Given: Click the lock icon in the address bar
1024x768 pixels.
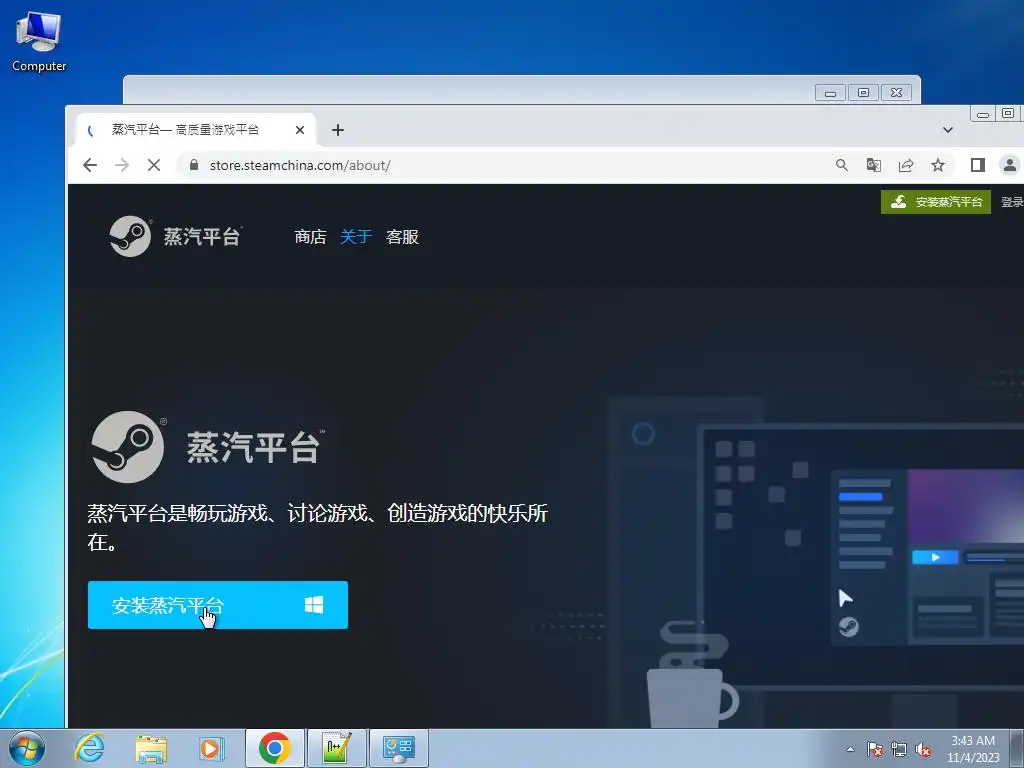Looking at the screenshot, I should pos(194,165).
